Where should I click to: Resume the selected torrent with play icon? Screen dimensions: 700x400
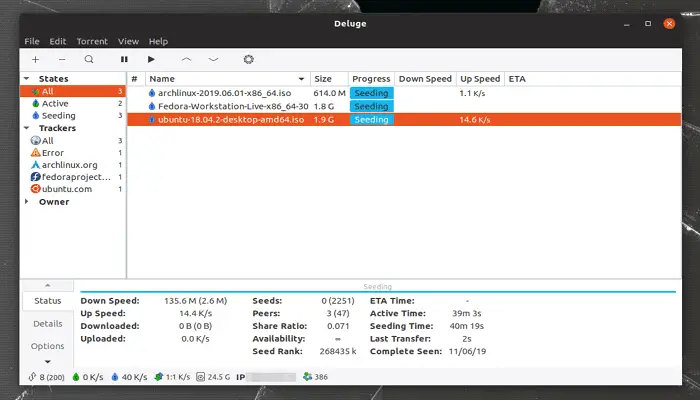(x=151, y=59)
